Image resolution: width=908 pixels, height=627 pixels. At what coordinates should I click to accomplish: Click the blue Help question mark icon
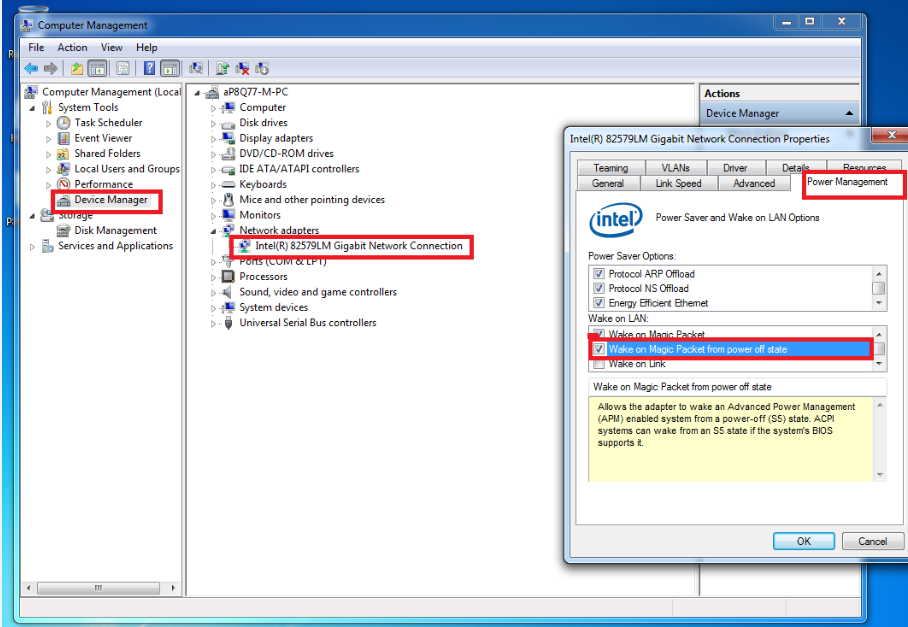pyautogui.click(x=149, y=69)
